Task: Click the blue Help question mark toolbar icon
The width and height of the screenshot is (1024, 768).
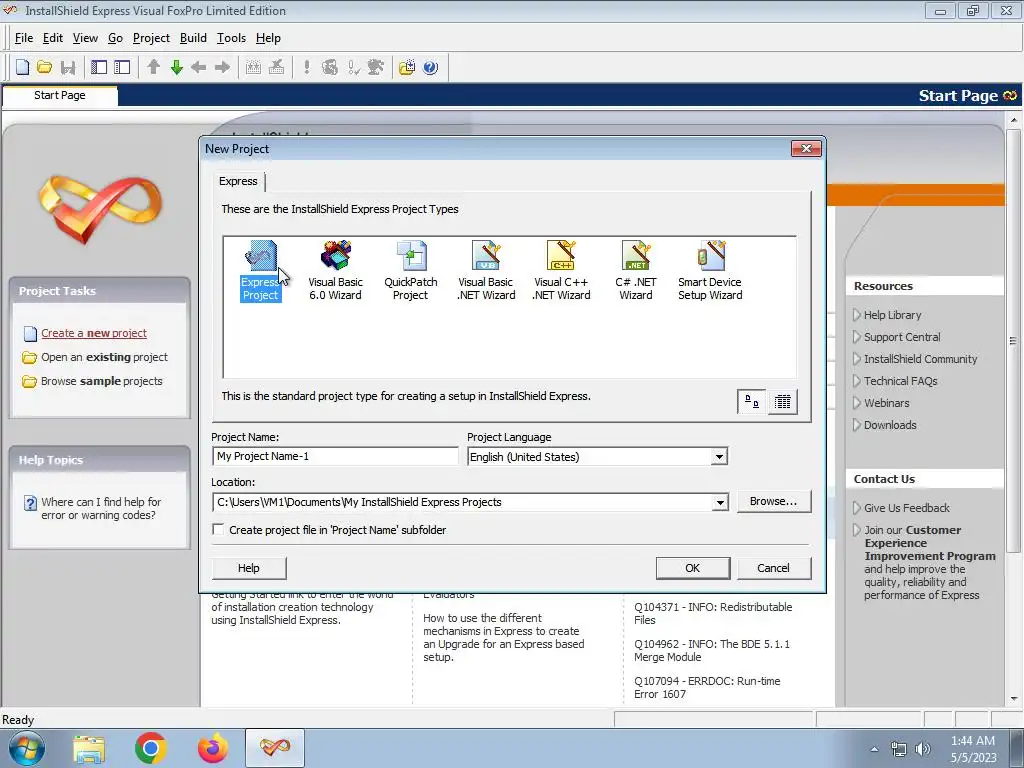Action: pos(430,67)
